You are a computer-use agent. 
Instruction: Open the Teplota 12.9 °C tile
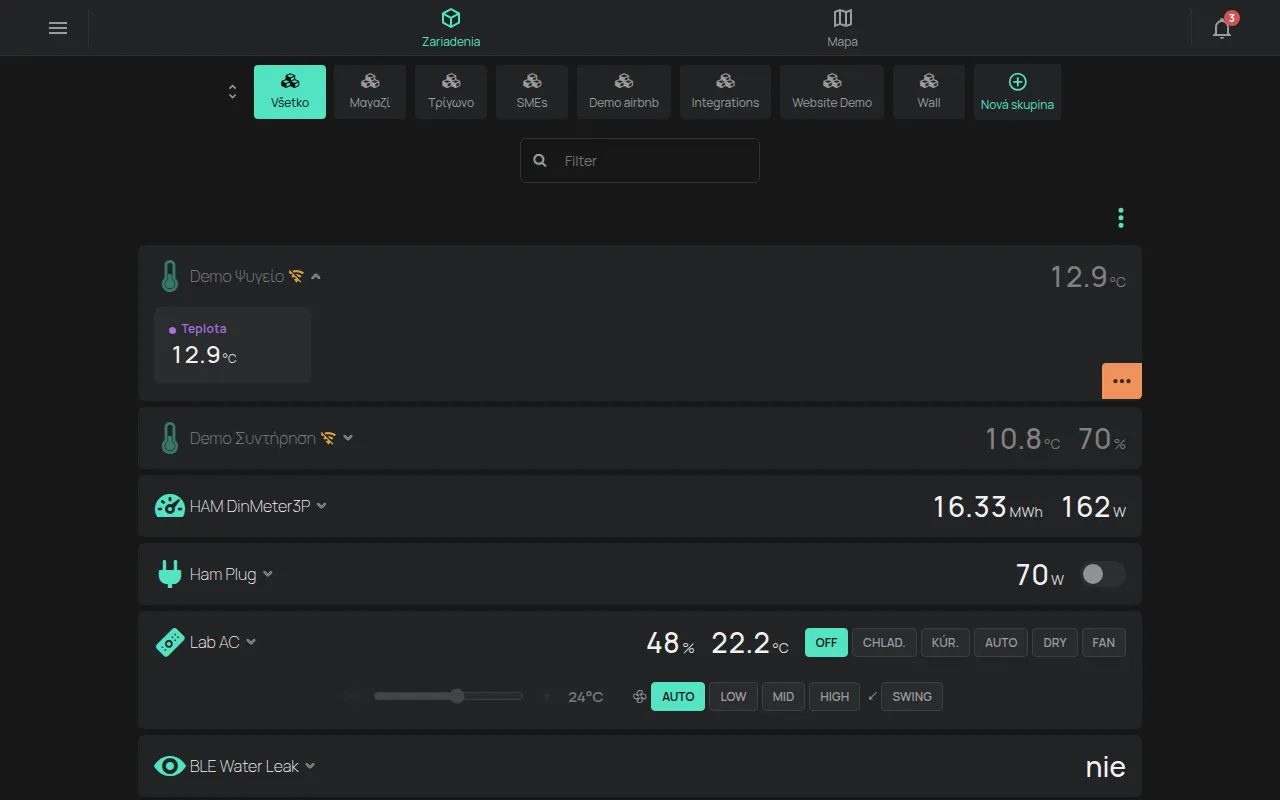[232, 345]
